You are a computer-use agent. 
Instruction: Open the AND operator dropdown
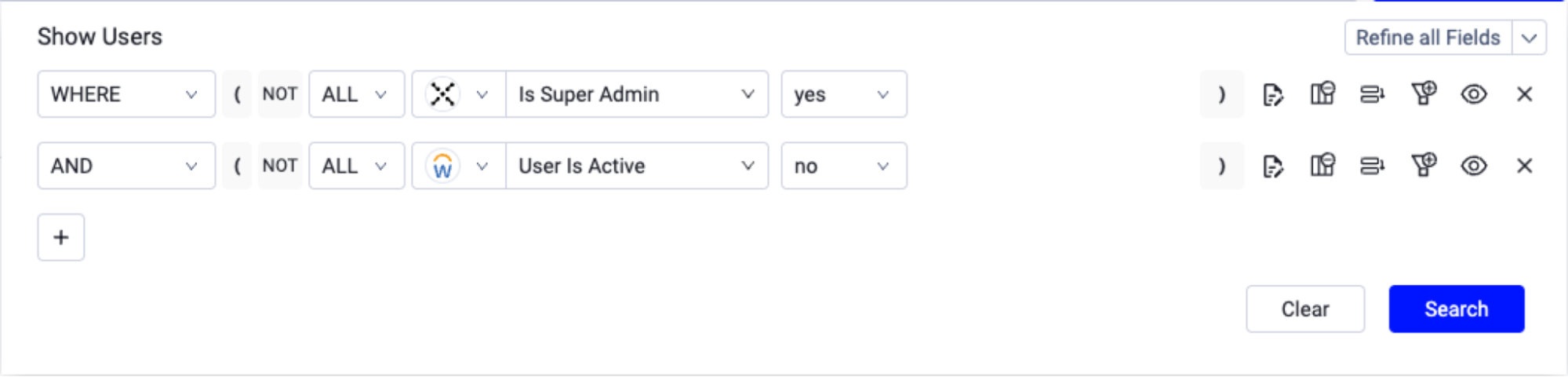pyautogui.click(x=126, y=166)
